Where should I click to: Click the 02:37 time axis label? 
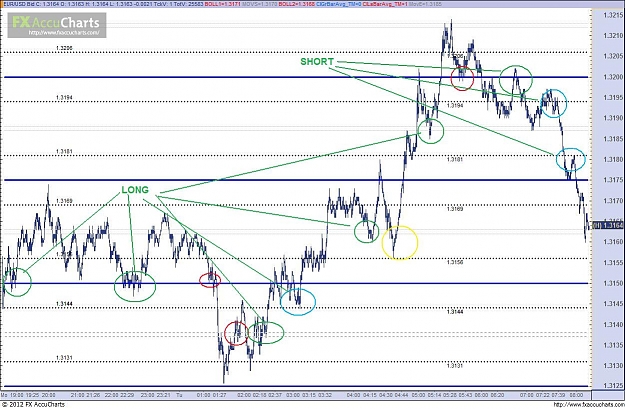(274, 395)
